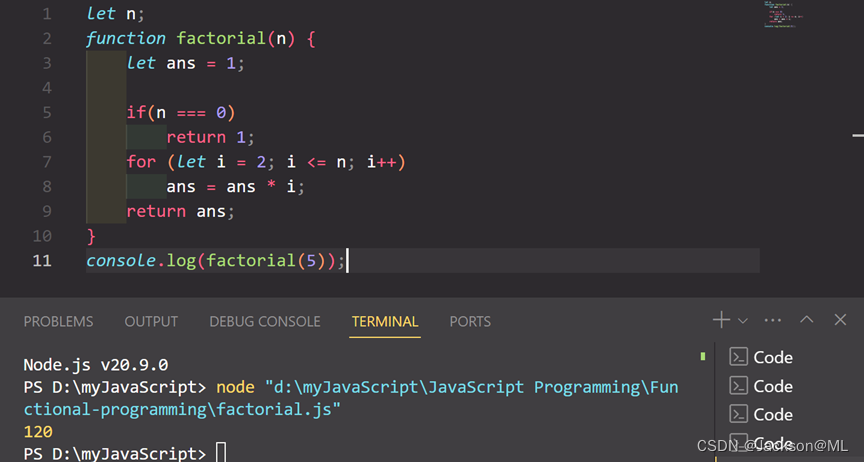Open the terminal launch profile dropdown chevron
Screen dimensions: 864x462
743,321
